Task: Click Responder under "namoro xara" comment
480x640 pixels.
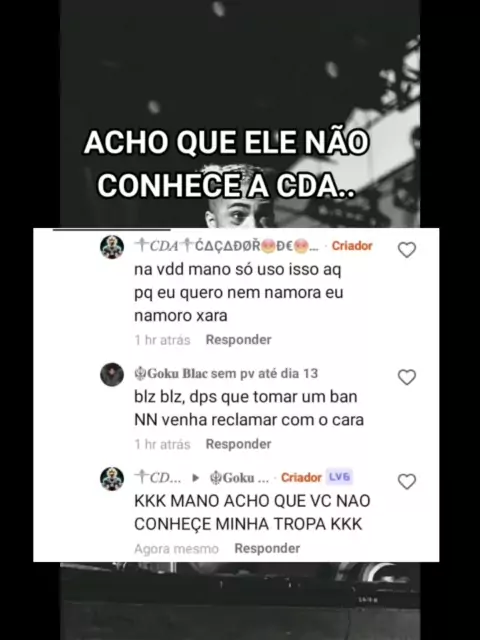Action: [238, 340]
